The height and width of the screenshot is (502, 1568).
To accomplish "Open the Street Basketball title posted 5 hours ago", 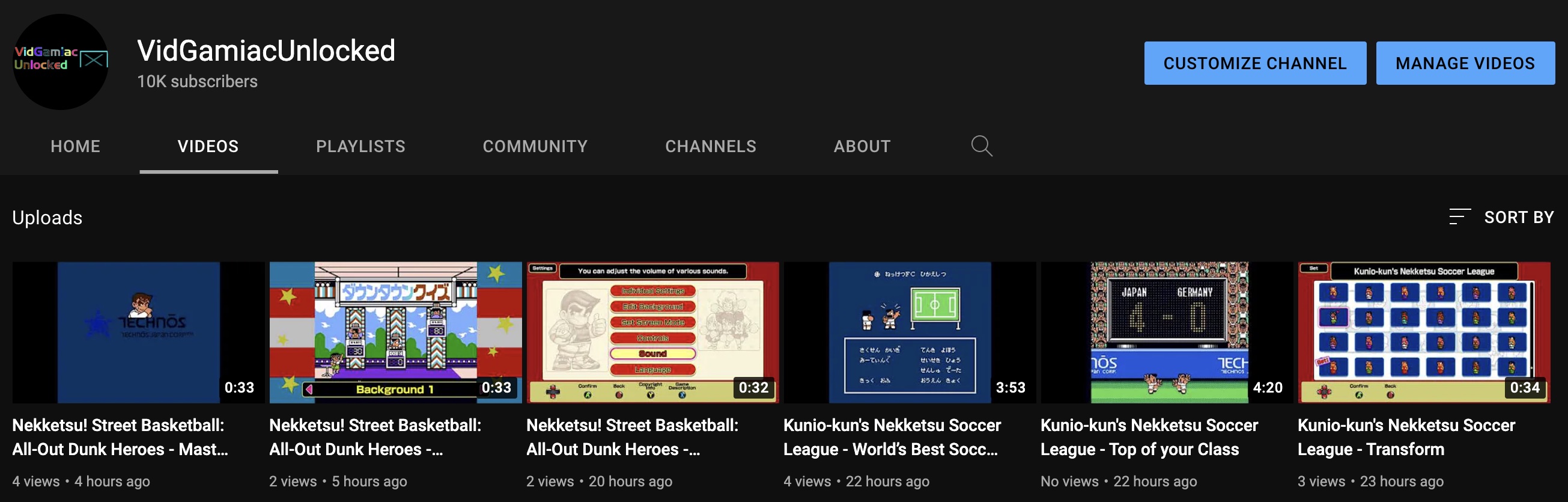I will 375,438.
